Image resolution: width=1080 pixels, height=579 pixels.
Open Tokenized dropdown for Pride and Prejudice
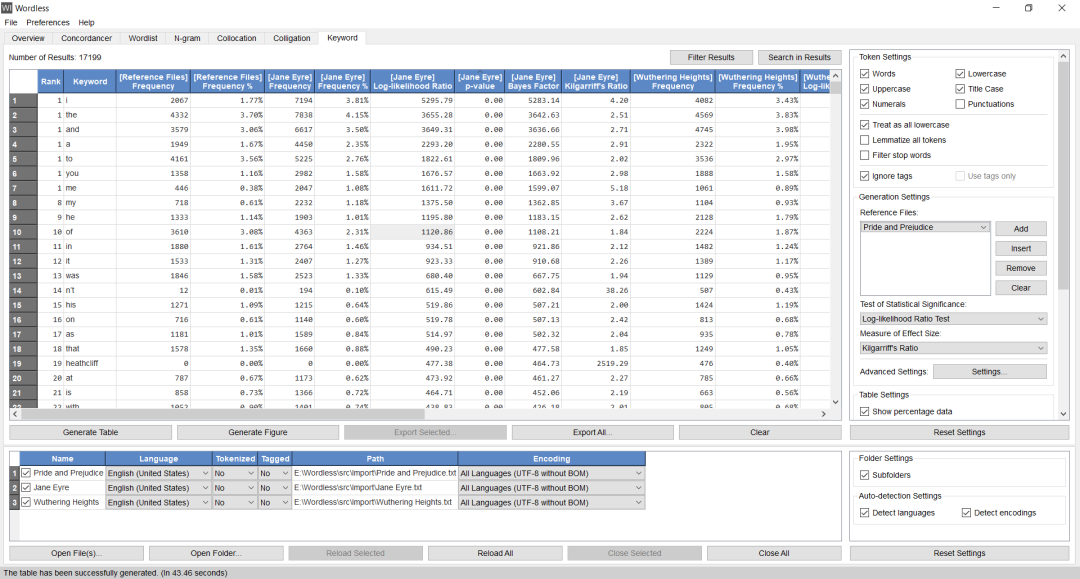[x=234, y=474]
